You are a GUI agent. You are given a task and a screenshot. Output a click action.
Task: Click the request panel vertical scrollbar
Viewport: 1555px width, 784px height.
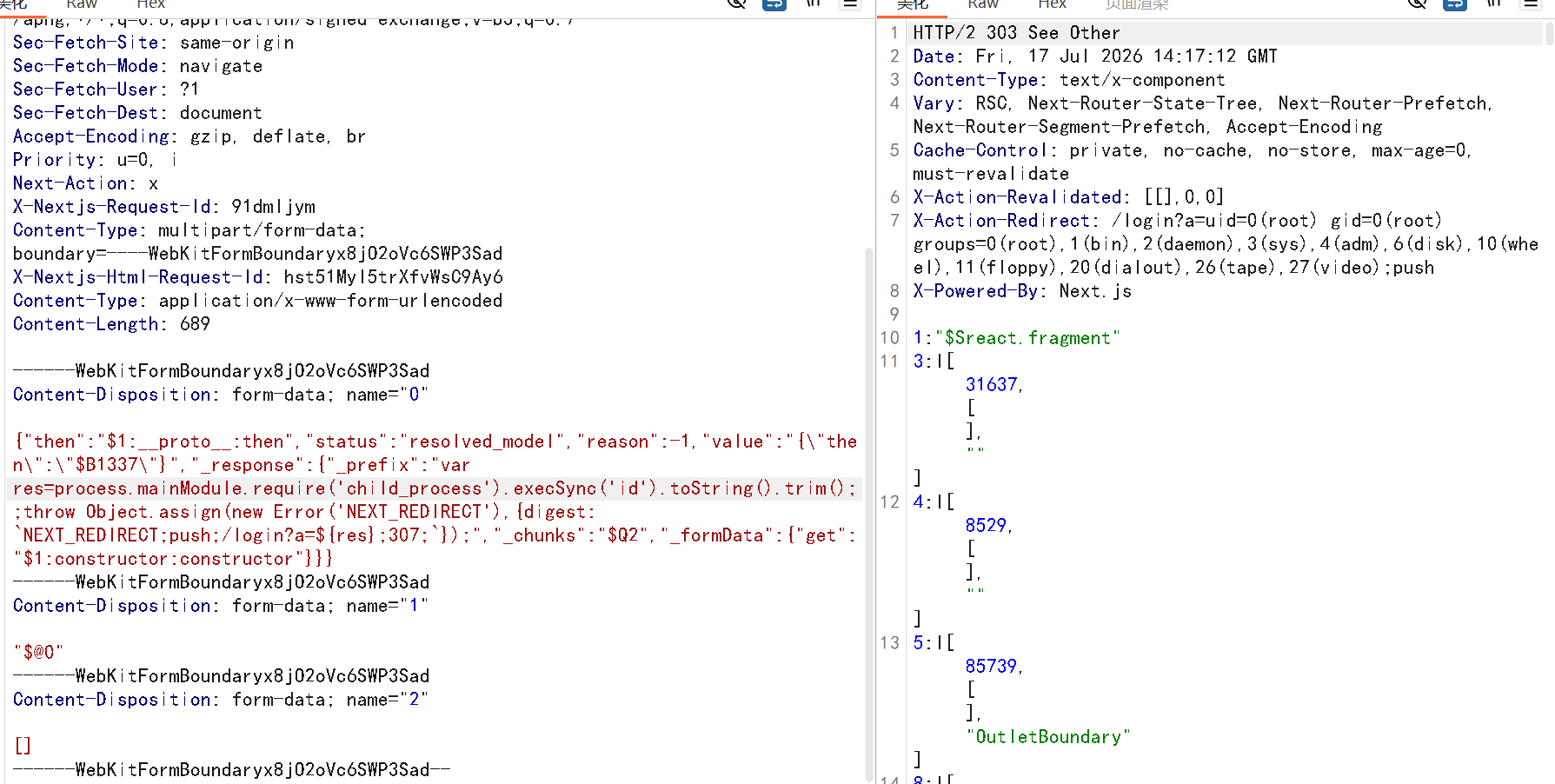pos(868,513)
